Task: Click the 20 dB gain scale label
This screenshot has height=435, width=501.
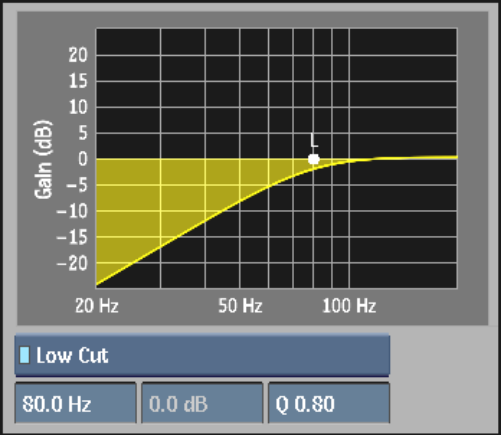Action: pyautogui.click(x=78, y=54)
